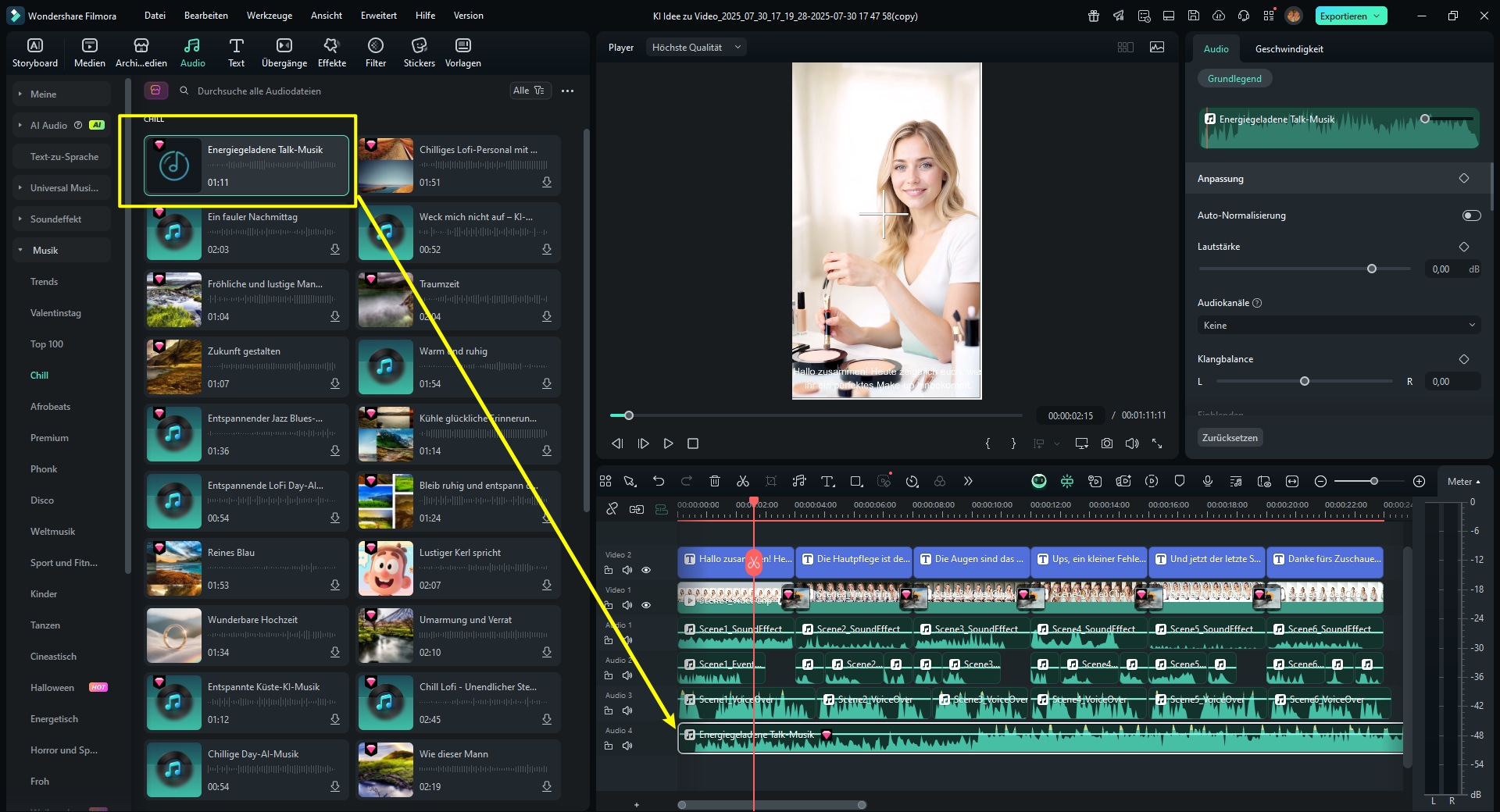Open the Höchste Qualität playback dropdown
Screen dimensions: 1500x812
695,47
